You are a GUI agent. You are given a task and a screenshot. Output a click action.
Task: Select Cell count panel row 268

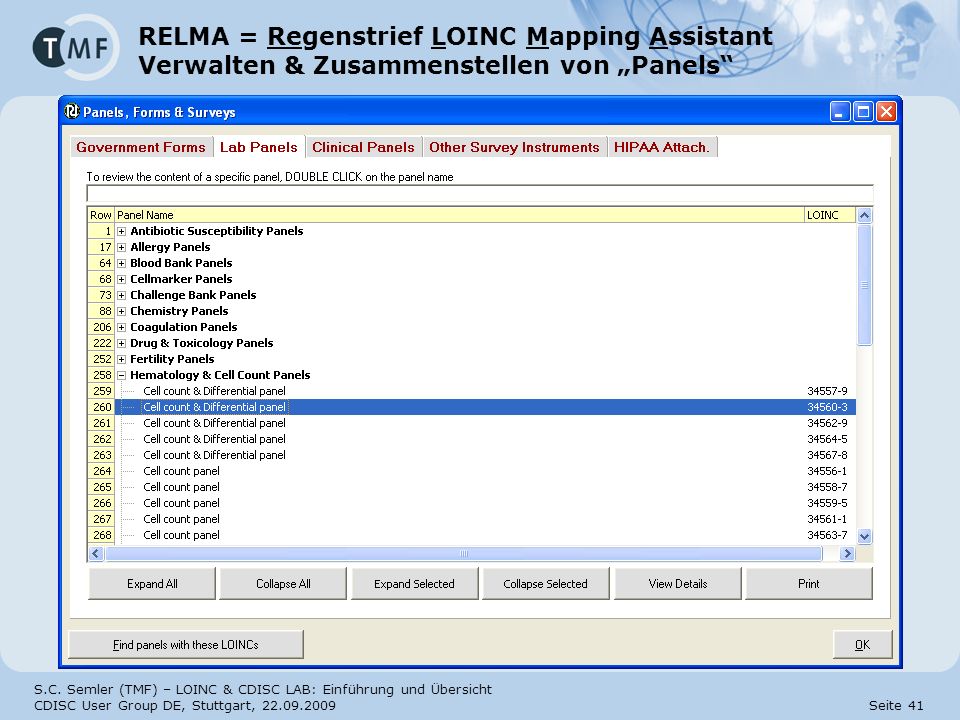point(485,535)
